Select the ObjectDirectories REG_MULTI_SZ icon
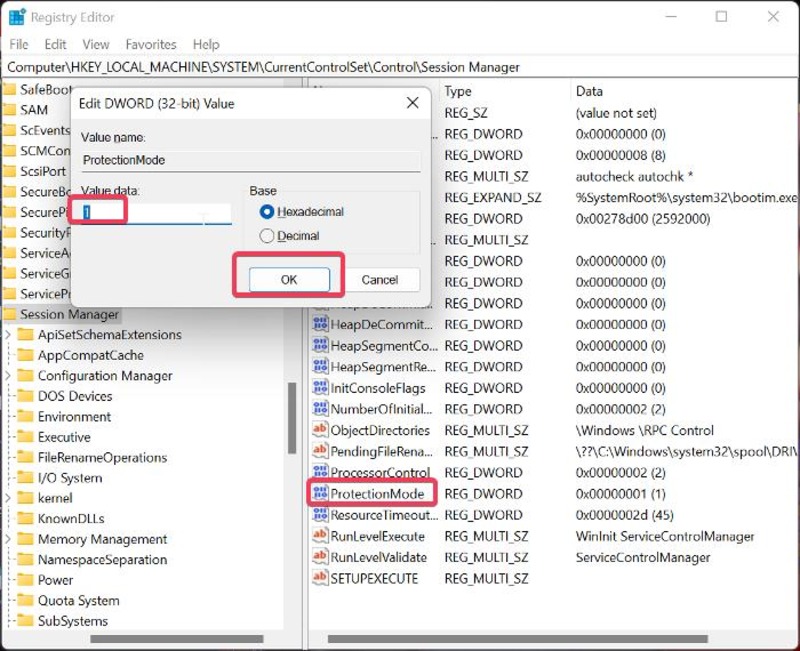 tap(321, 430)
